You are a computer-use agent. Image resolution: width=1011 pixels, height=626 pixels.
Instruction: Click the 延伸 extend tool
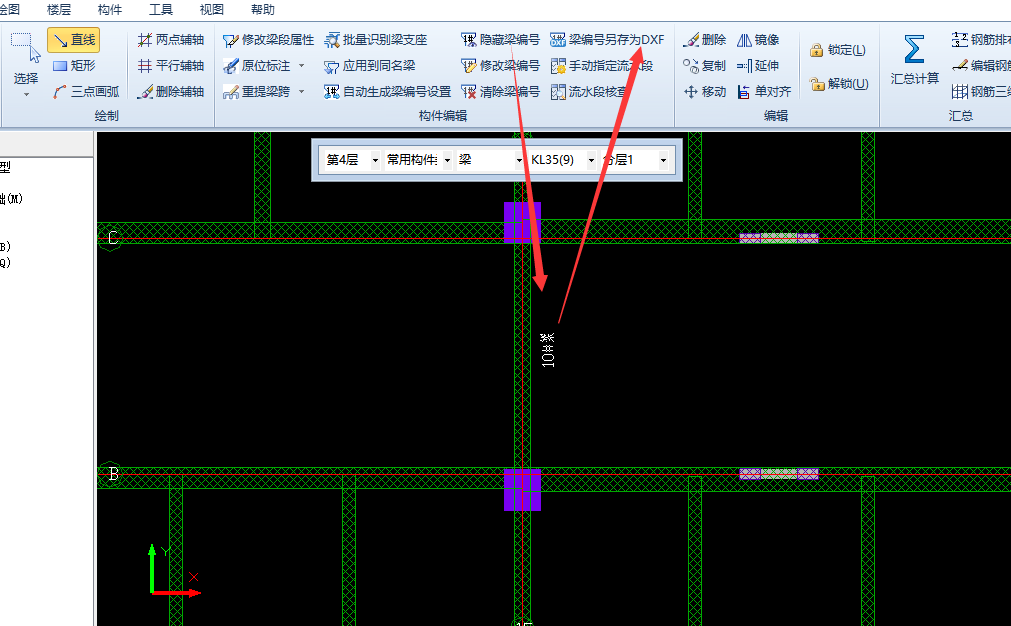pos(758,66)
